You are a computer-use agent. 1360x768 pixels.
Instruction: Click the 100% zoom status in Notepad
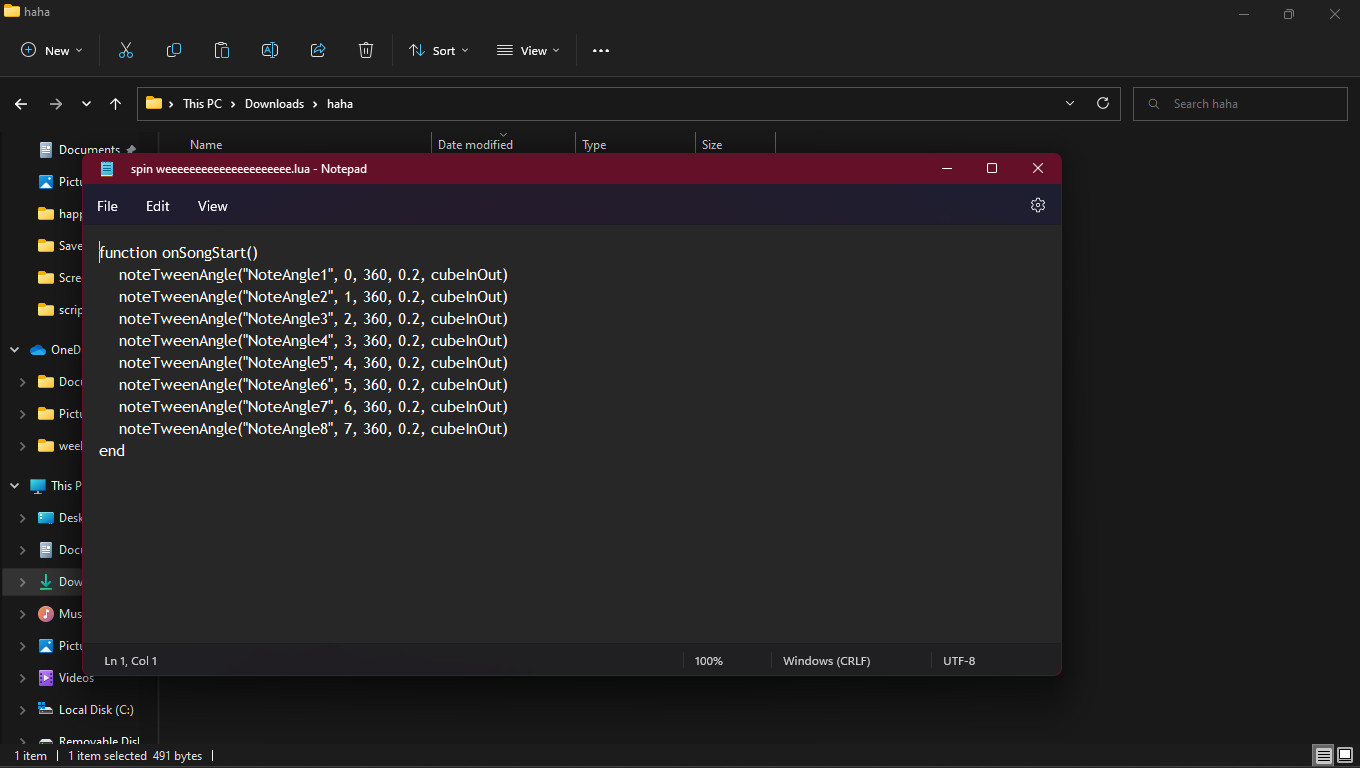point(708,661)
